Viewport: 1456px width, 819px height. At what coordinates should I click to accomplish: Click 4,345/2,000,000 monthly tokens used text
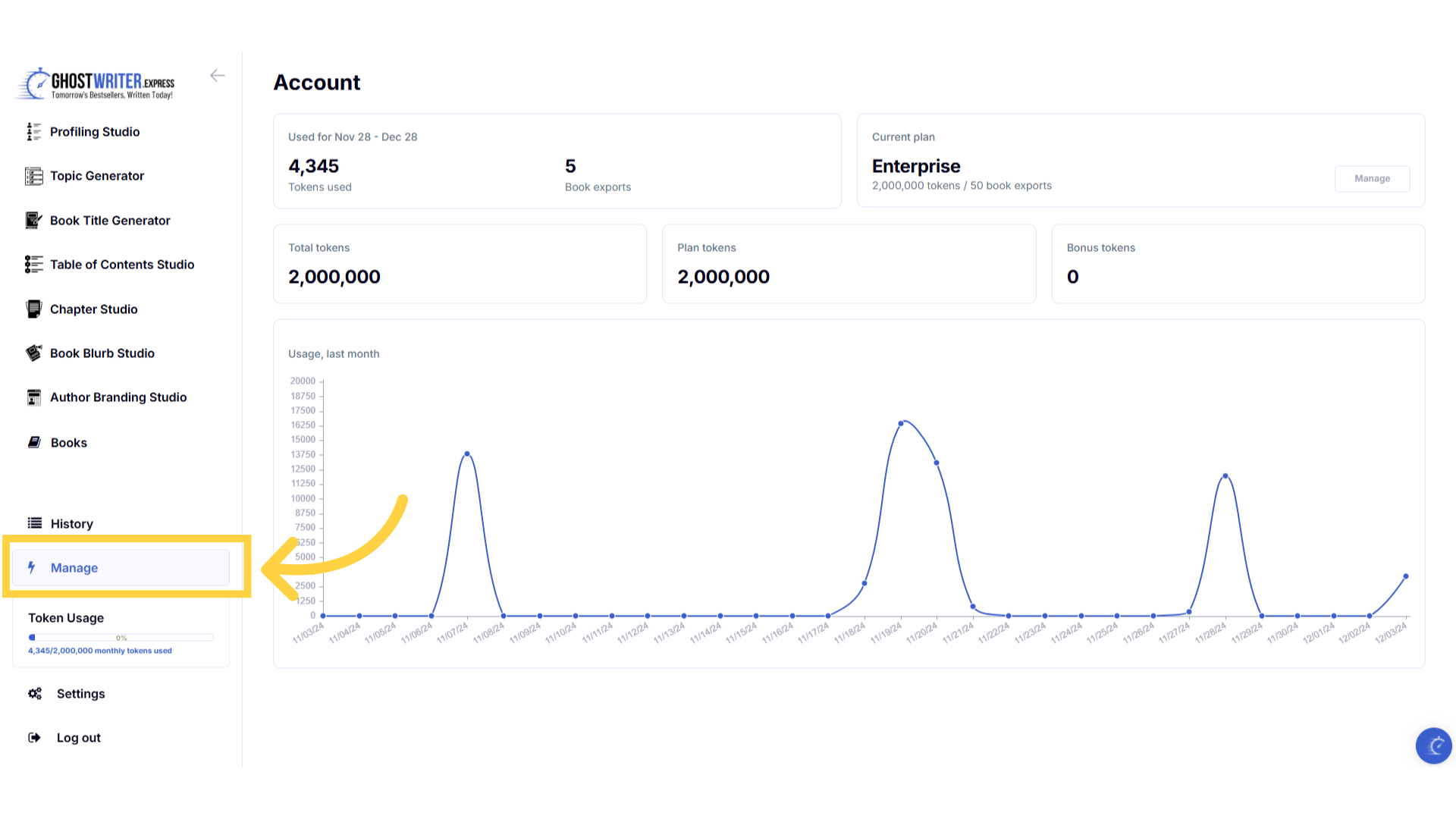coord(100,651)
